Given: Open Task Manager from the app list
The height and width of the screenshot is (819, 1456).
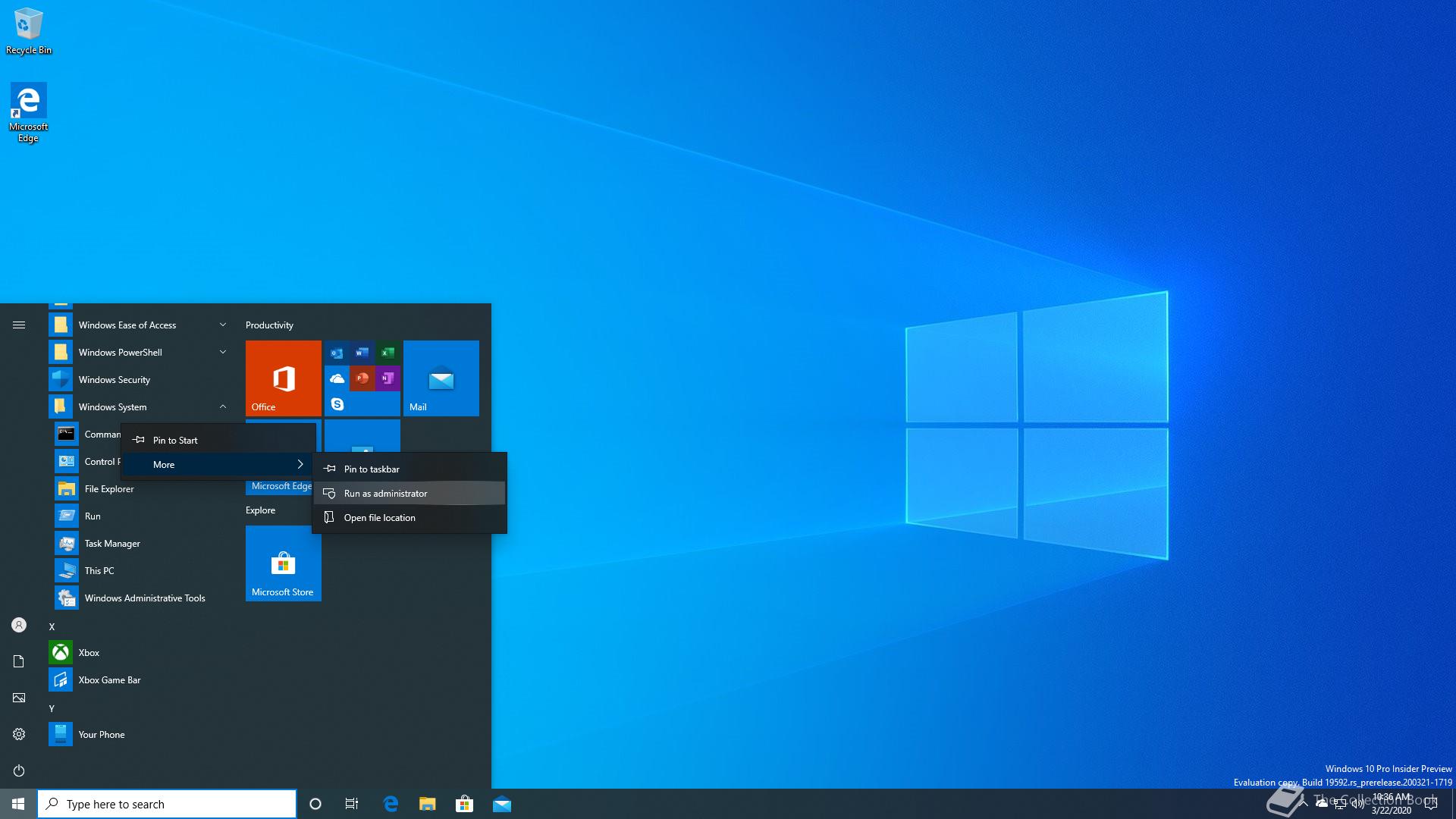Looking at the screenshot, I should tap(112, 544).
